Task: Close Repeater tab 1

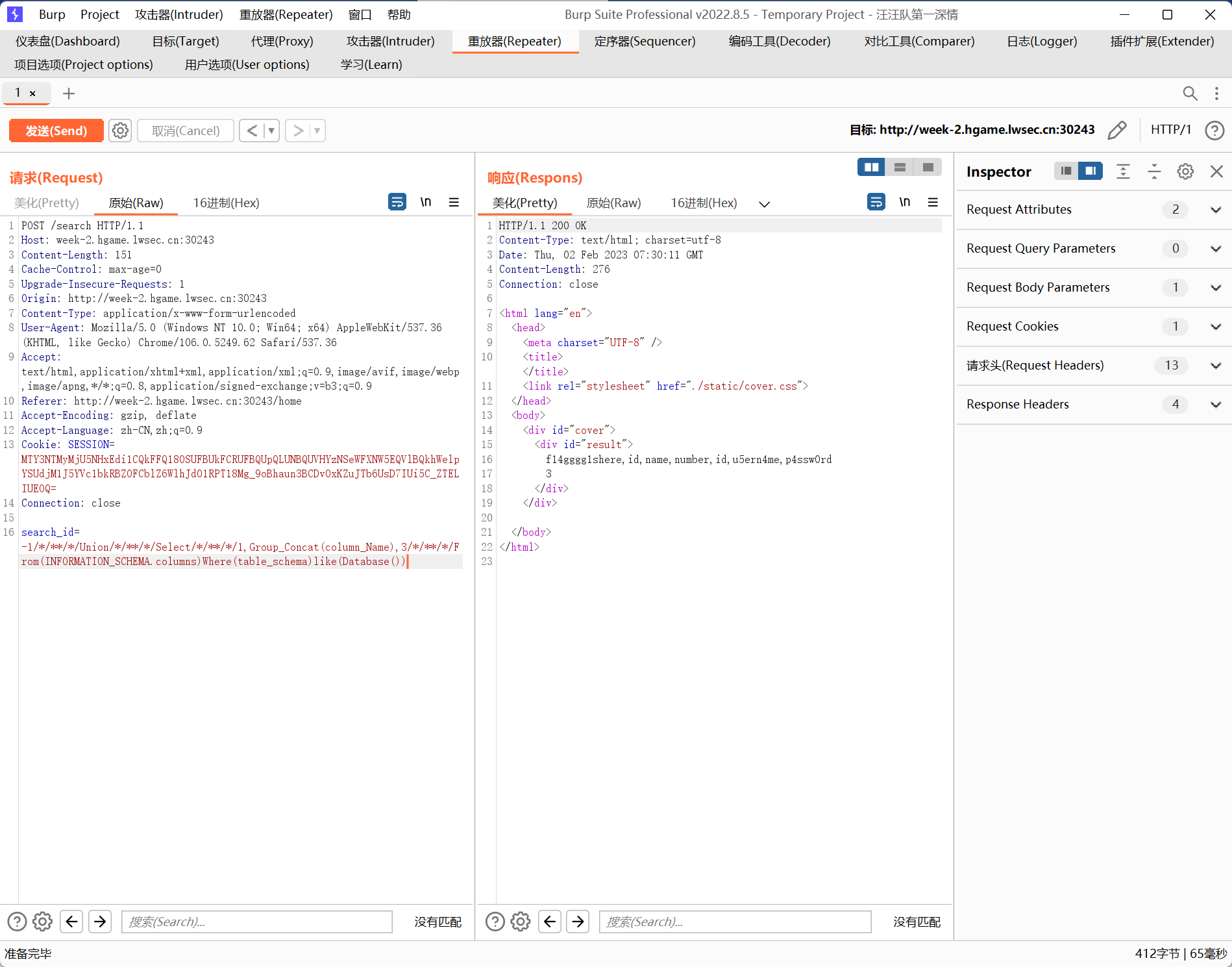Action: (32, 94)
